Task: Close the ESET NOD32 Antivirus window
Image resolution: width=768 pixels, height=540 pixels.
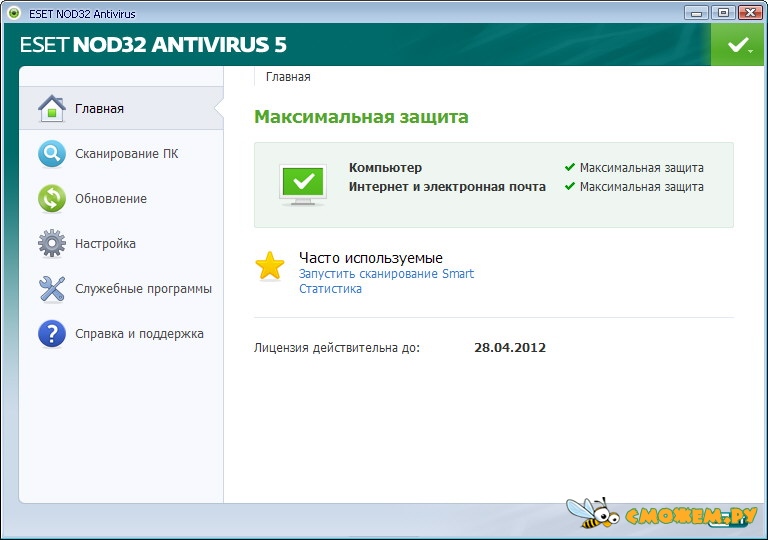Action: pyautogui.click(x=750, y=12)
